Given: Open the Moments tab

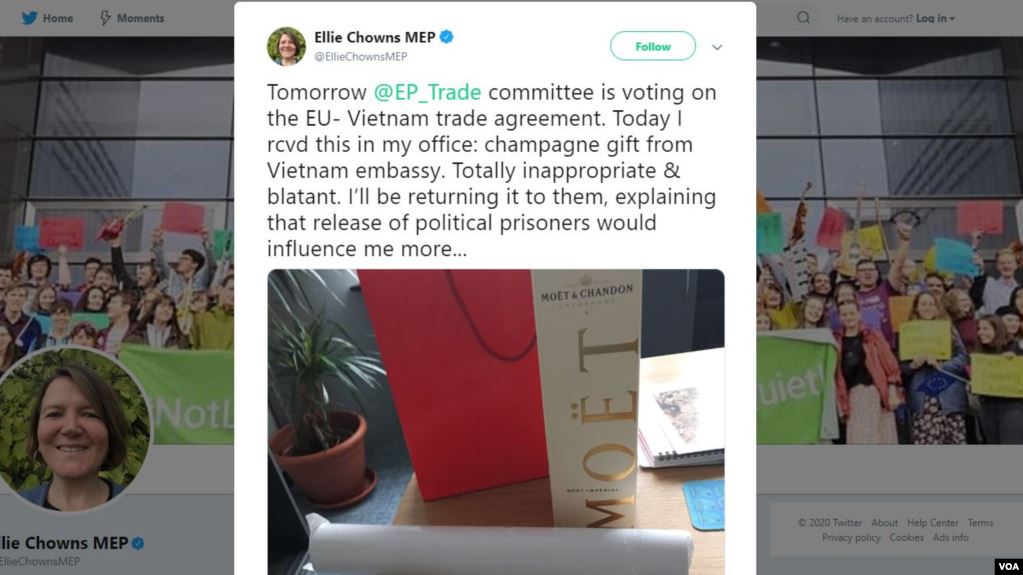Looking at the screenshot, I should tap(132, 18).
